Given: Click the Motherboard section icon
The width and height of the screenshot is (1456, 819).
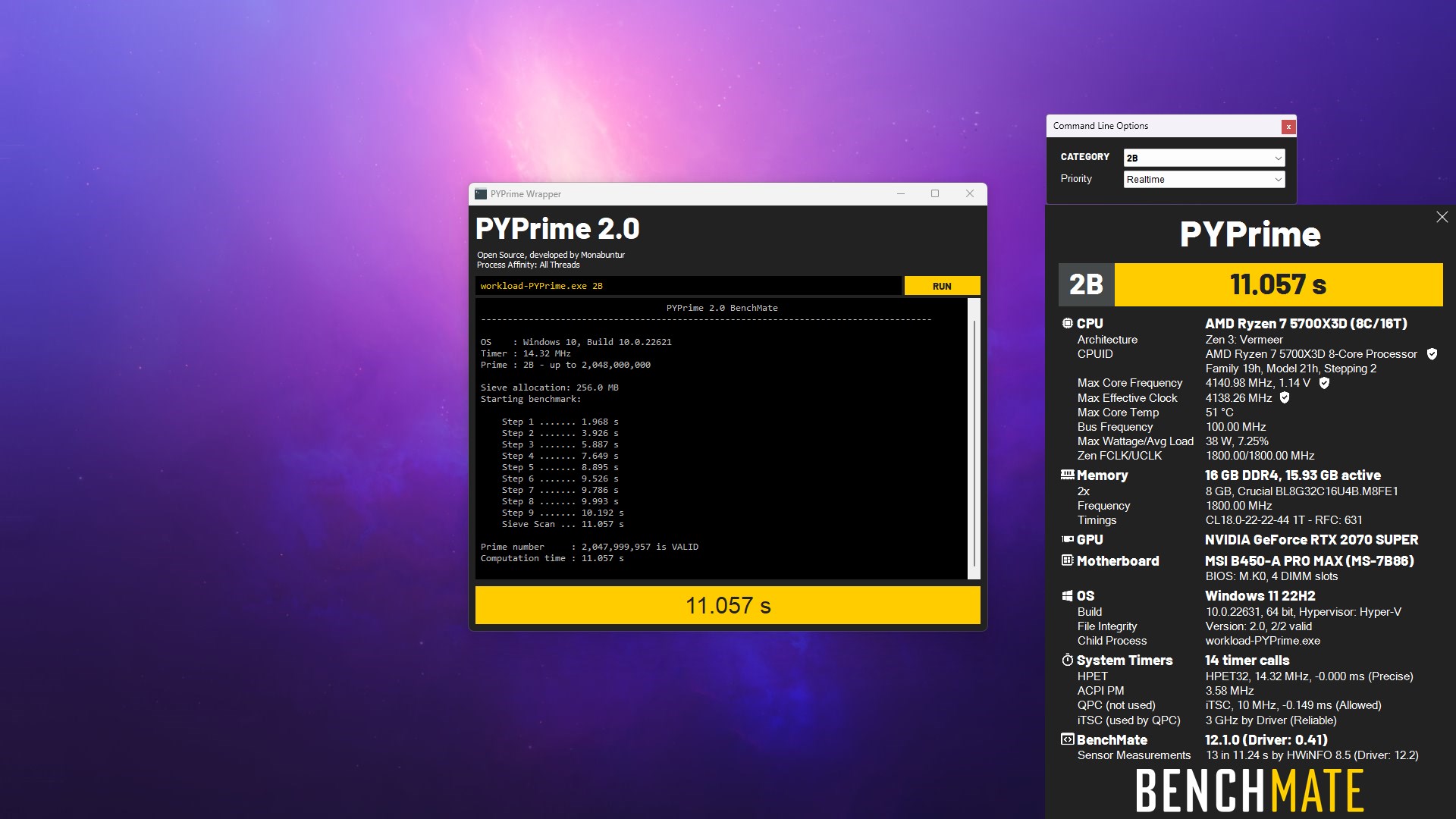Looking at the screenshot, I should 1067,560.
